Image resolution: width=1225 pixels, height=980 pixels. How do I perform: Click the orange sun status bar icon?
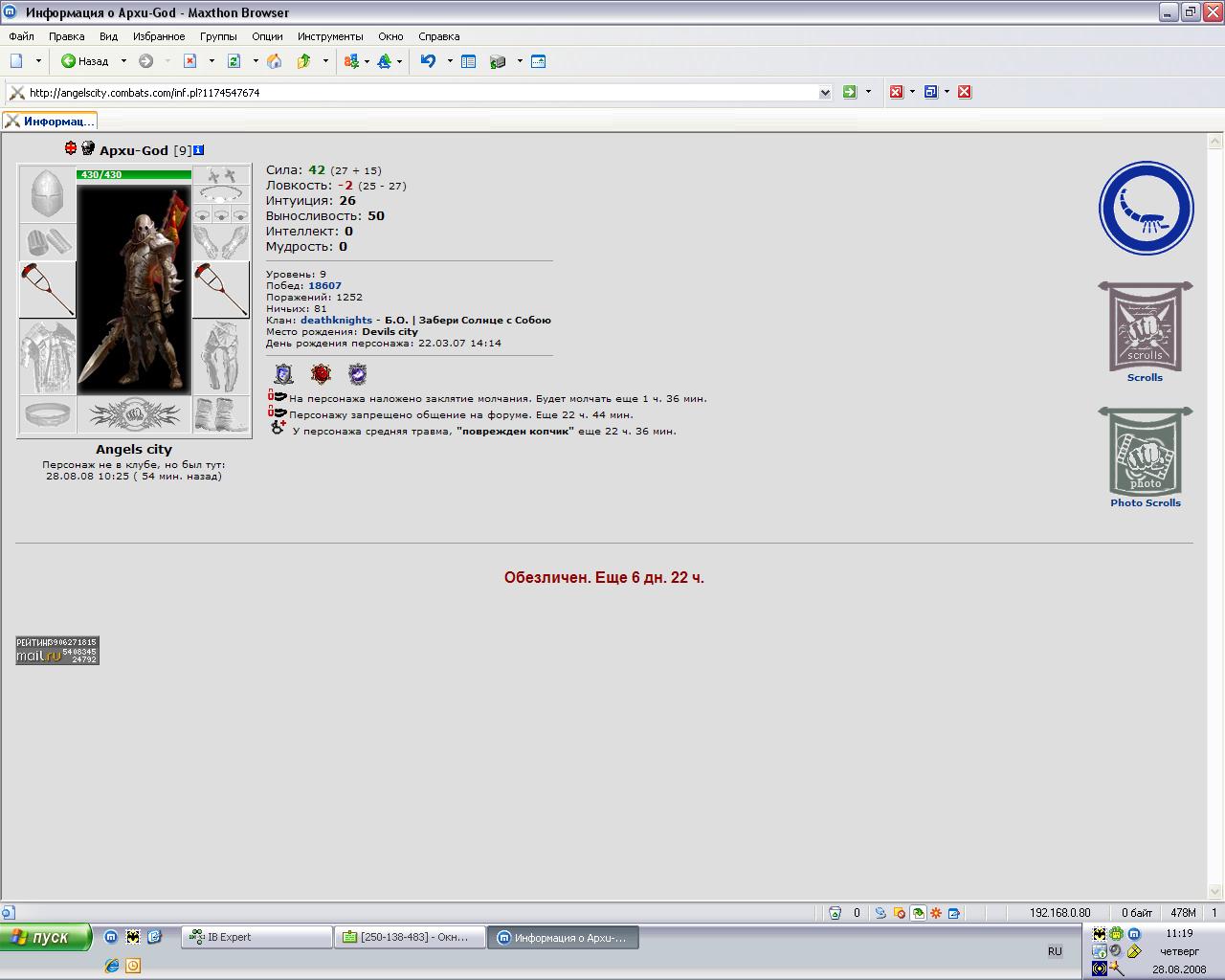coord(936,913)
